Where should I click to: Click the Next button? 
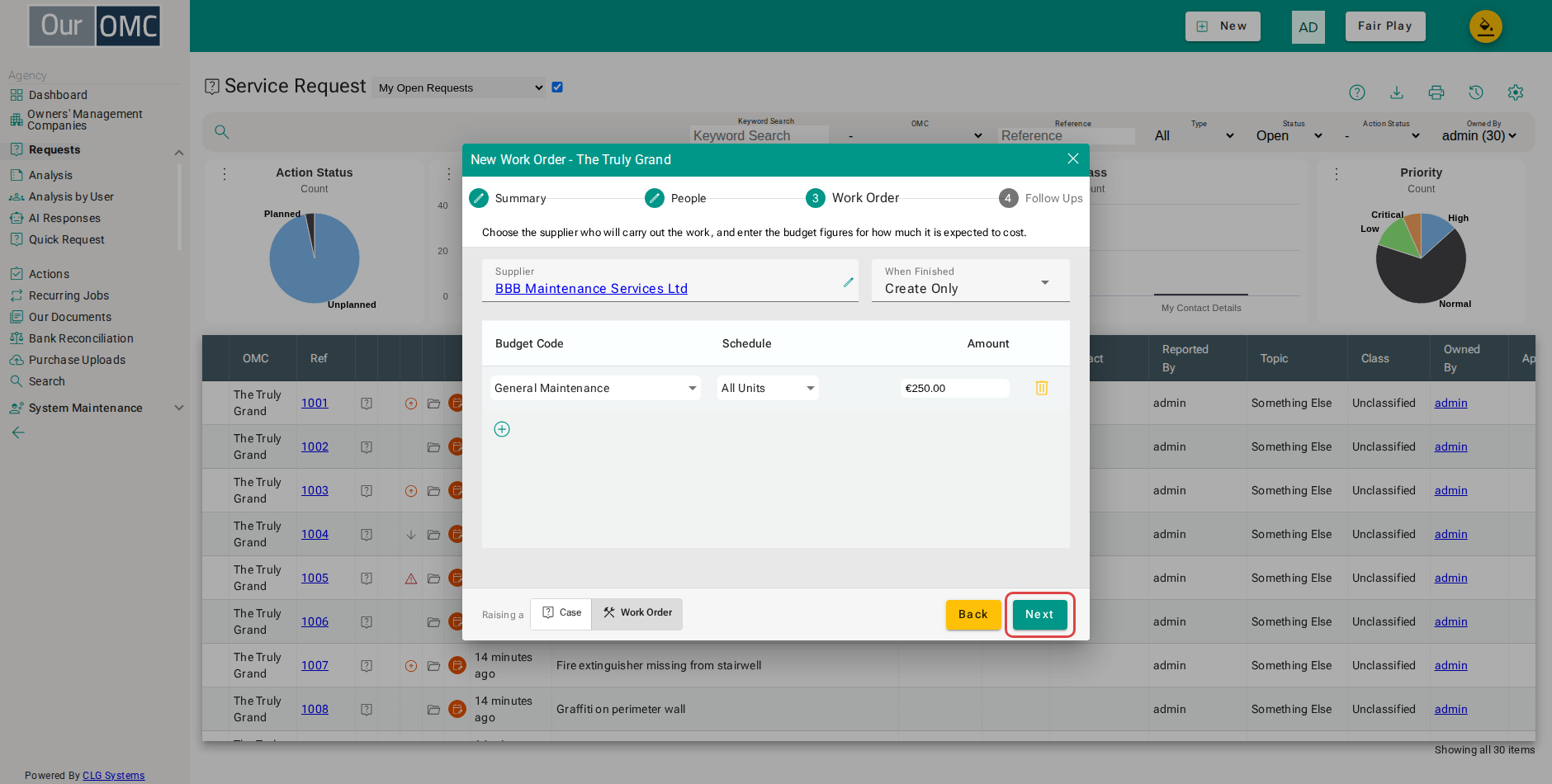1039,615
